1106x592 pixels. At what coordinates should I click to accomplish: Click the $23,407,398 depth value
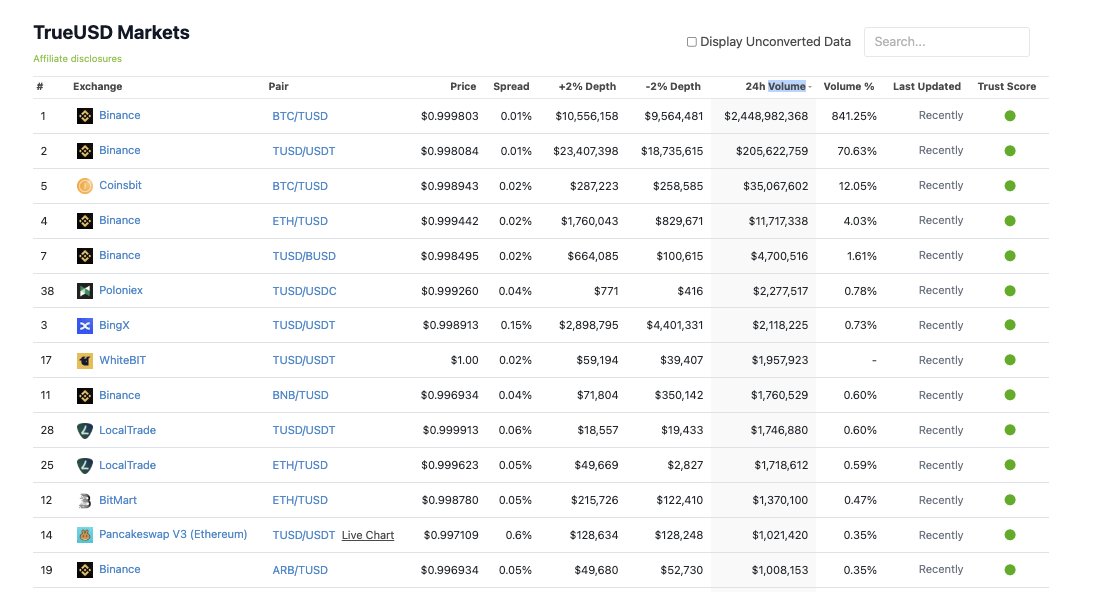click(x=585, y=151)
